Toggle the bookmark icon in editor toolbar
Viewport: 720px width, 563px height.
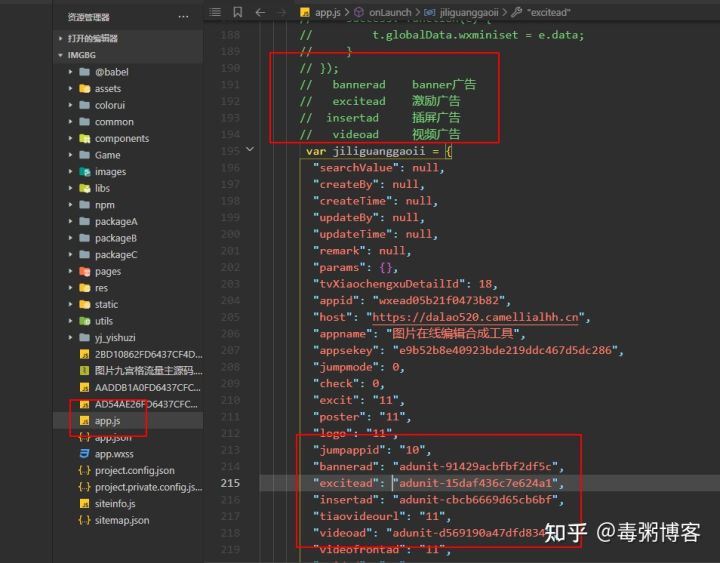pyautogui.click(x=237, y=12)
